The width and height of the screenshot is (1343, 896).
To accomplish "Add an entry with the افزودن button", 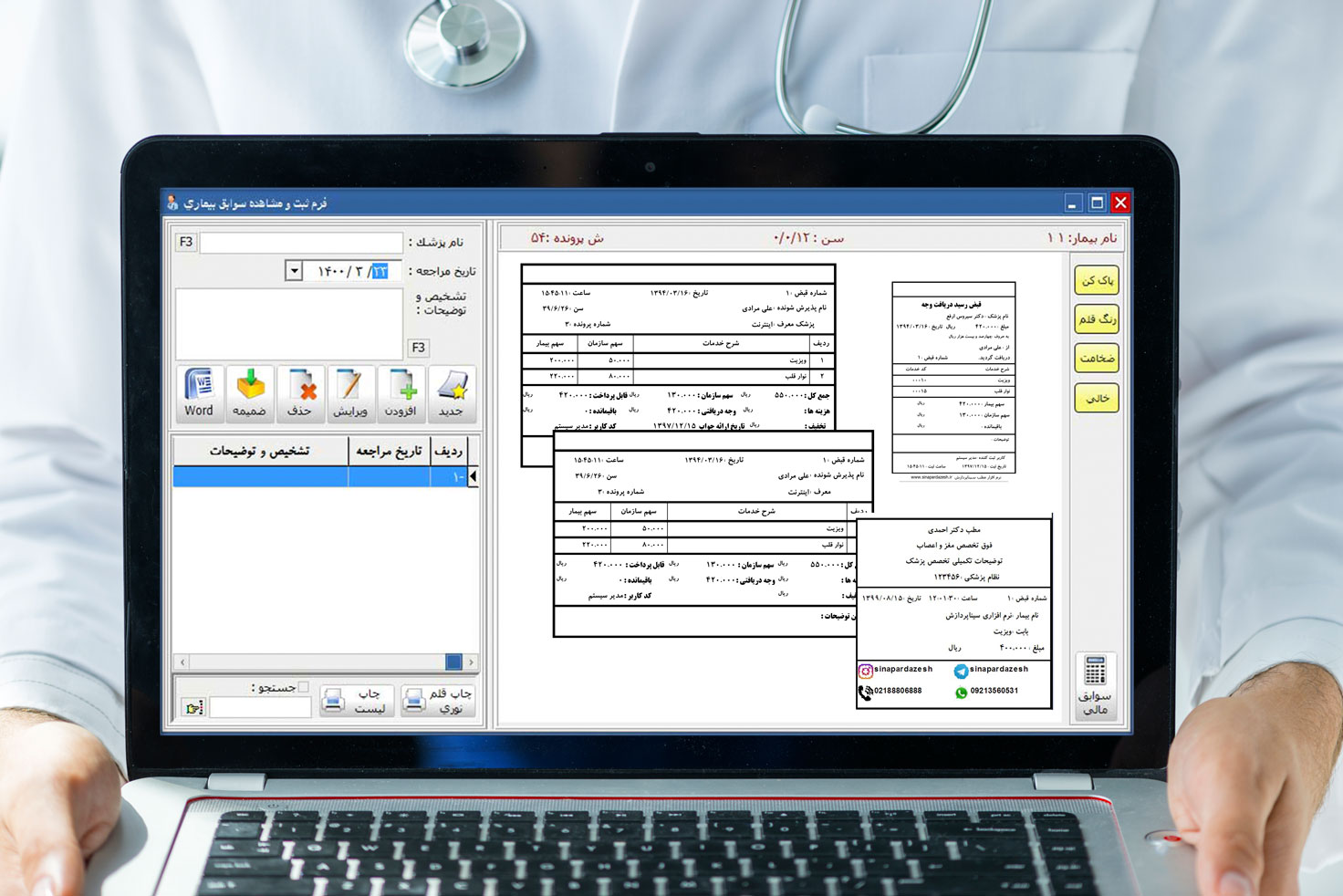I will click(x=401, y=393).
